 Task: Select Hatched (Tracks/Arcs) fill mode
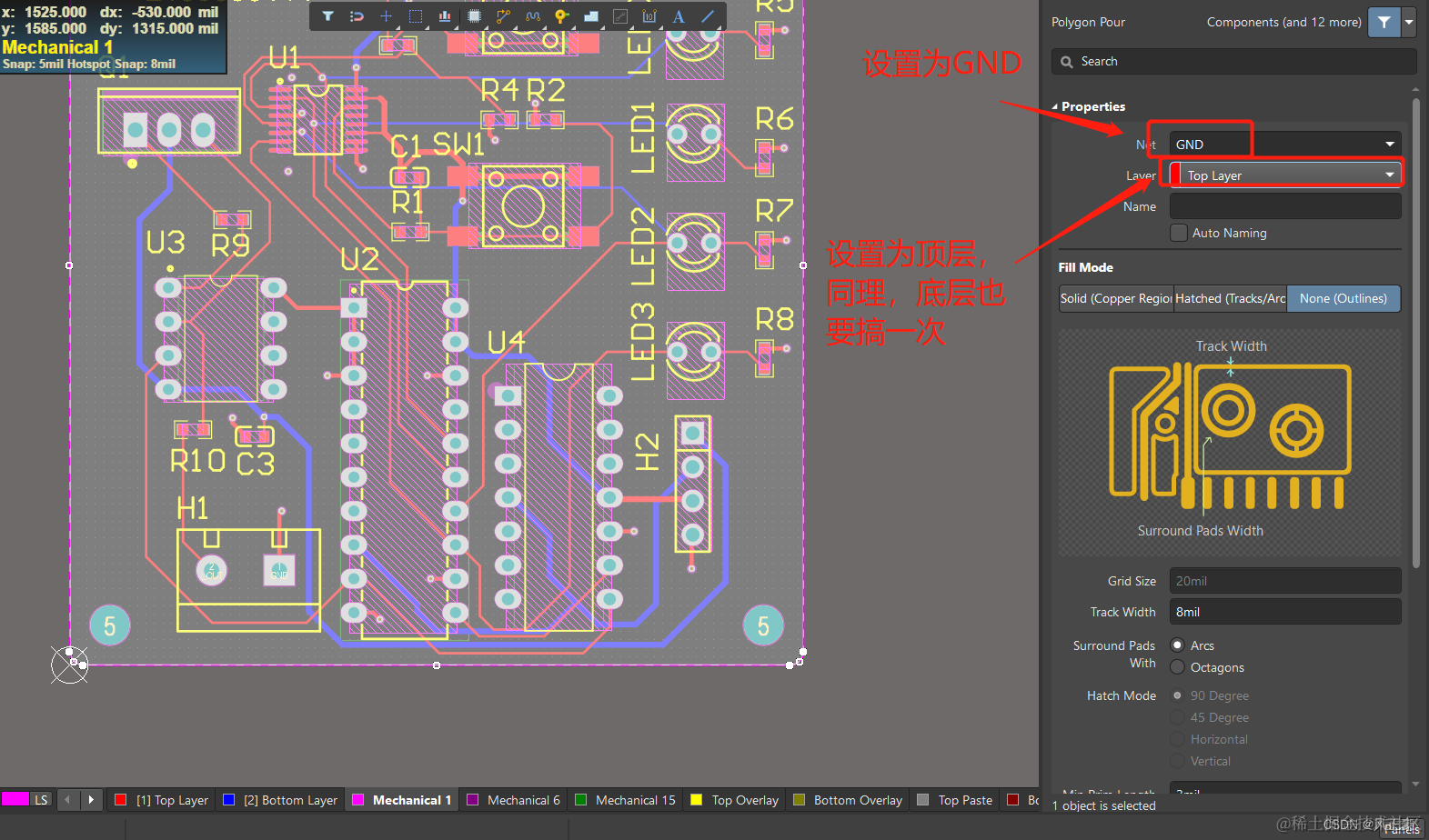1230,298
